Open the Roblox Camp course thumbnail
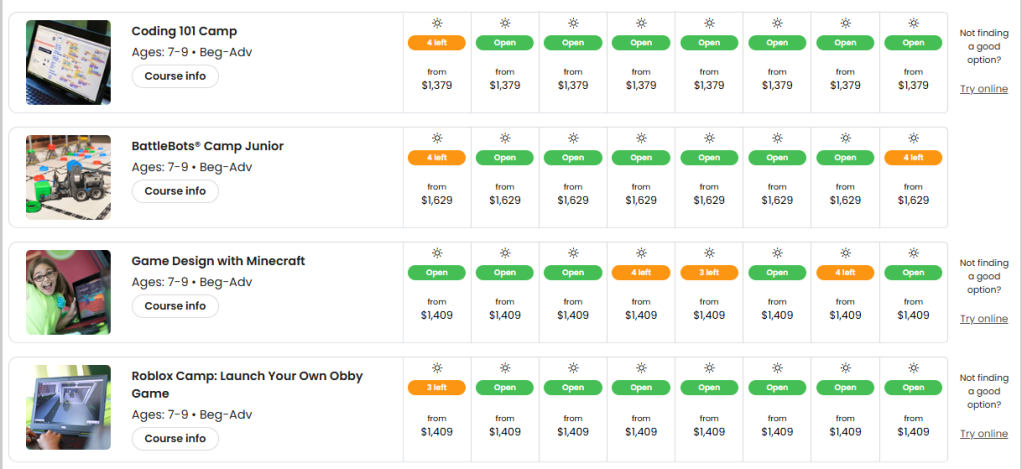Screen dimensions: 1022x469 point(68,407)
